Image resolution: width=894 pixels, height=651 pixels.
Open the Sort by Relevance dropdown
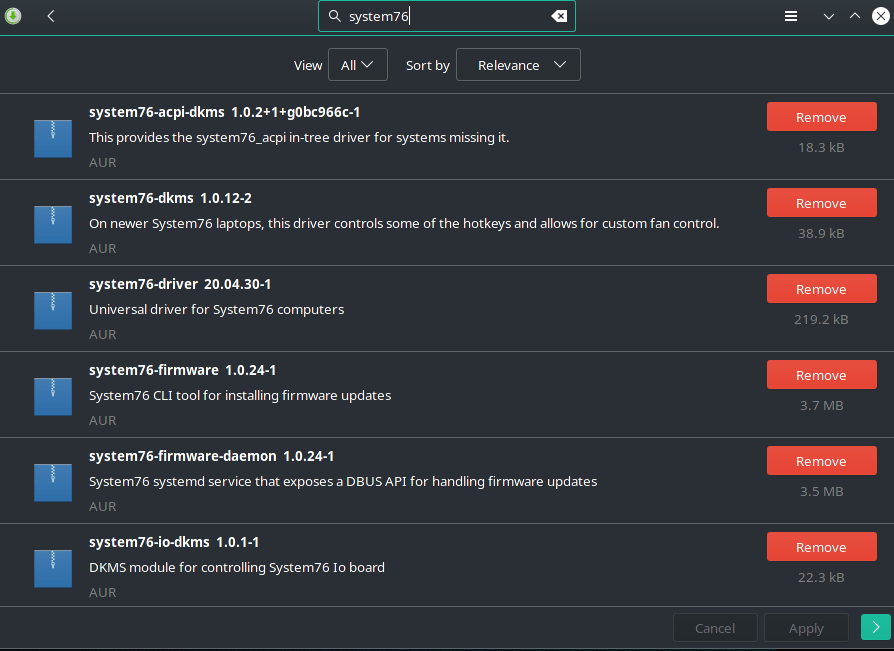(518, 65)
